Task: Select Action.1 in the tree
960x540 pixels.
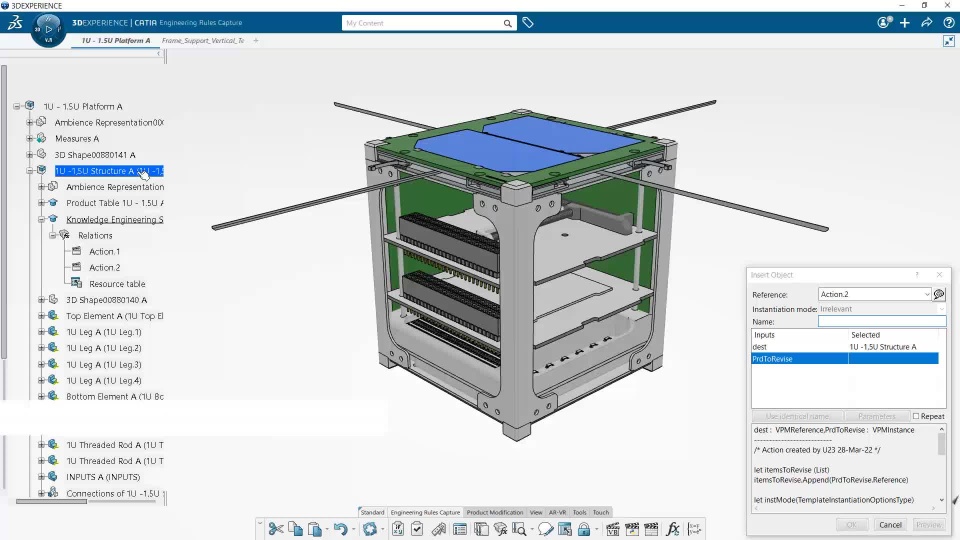Action: tap(104, 252)
